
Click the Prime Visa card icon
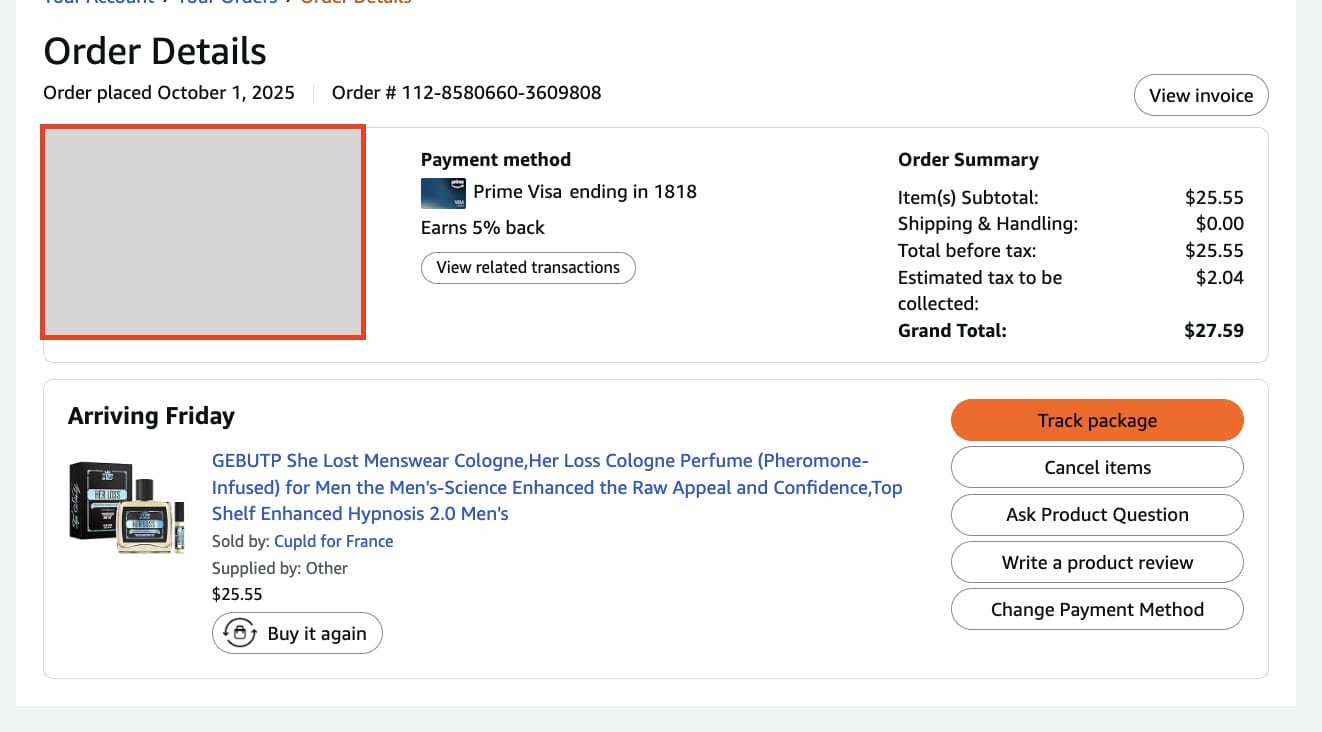coord(444,192)
